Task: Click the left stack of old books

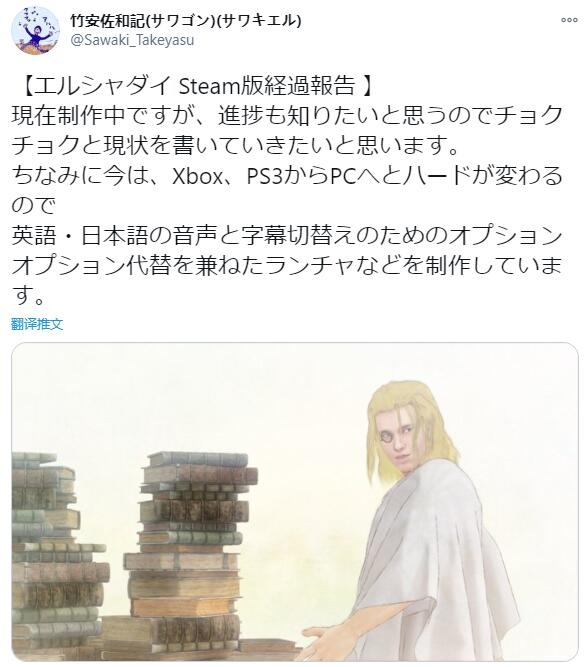Action: tap(55, 553)
